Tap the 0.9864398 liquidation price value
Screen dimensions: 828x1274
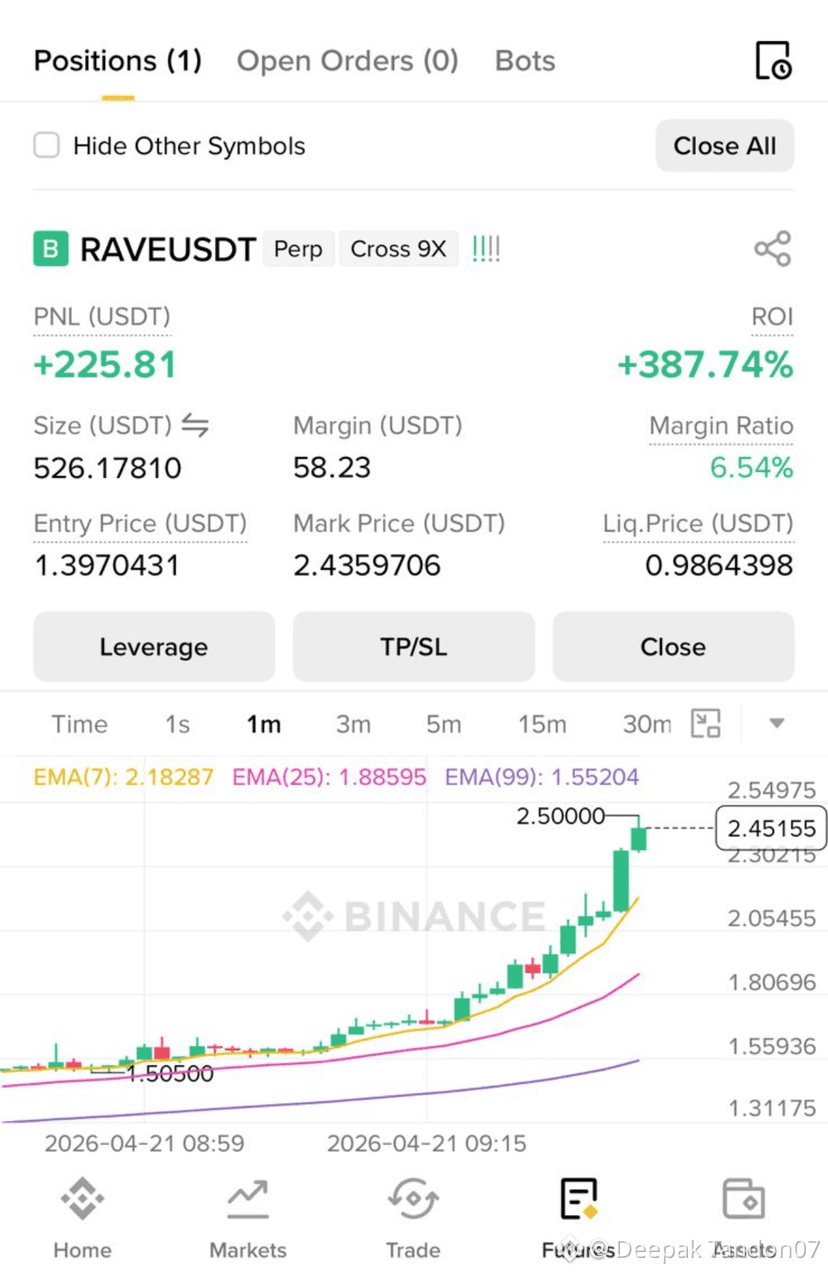pyautogui.click(x=719, y=566)
